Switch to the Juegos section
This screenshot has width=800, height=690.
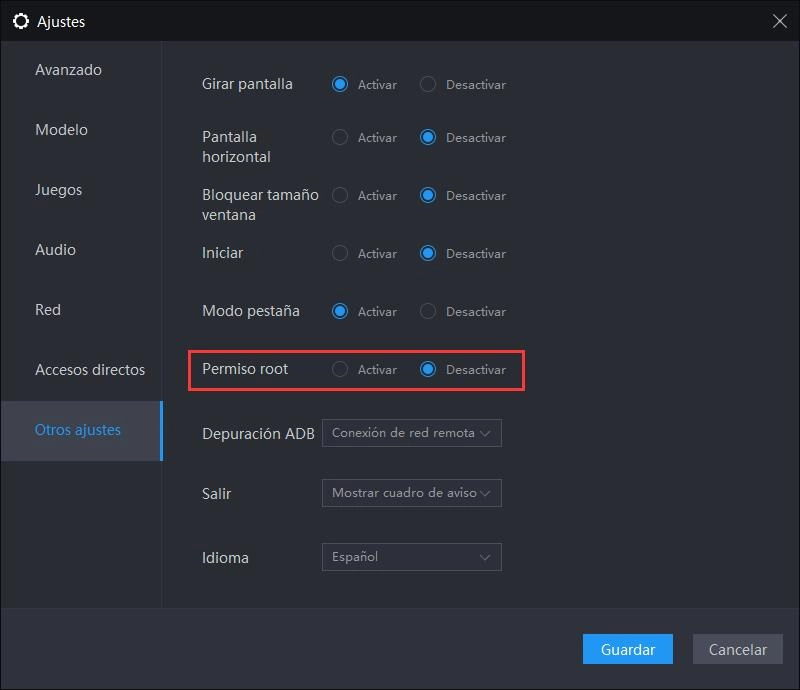click(58, 190)
